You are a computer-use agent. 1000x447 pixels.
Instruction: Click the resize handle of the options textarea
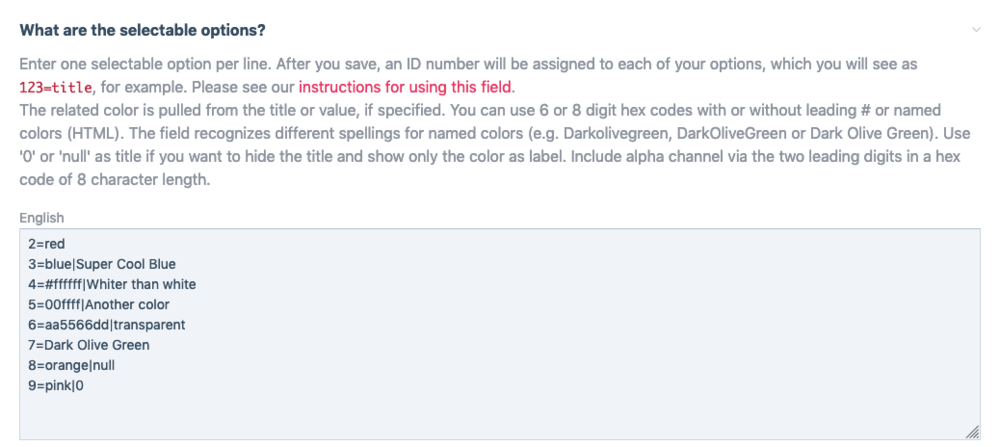click(970, 431)
